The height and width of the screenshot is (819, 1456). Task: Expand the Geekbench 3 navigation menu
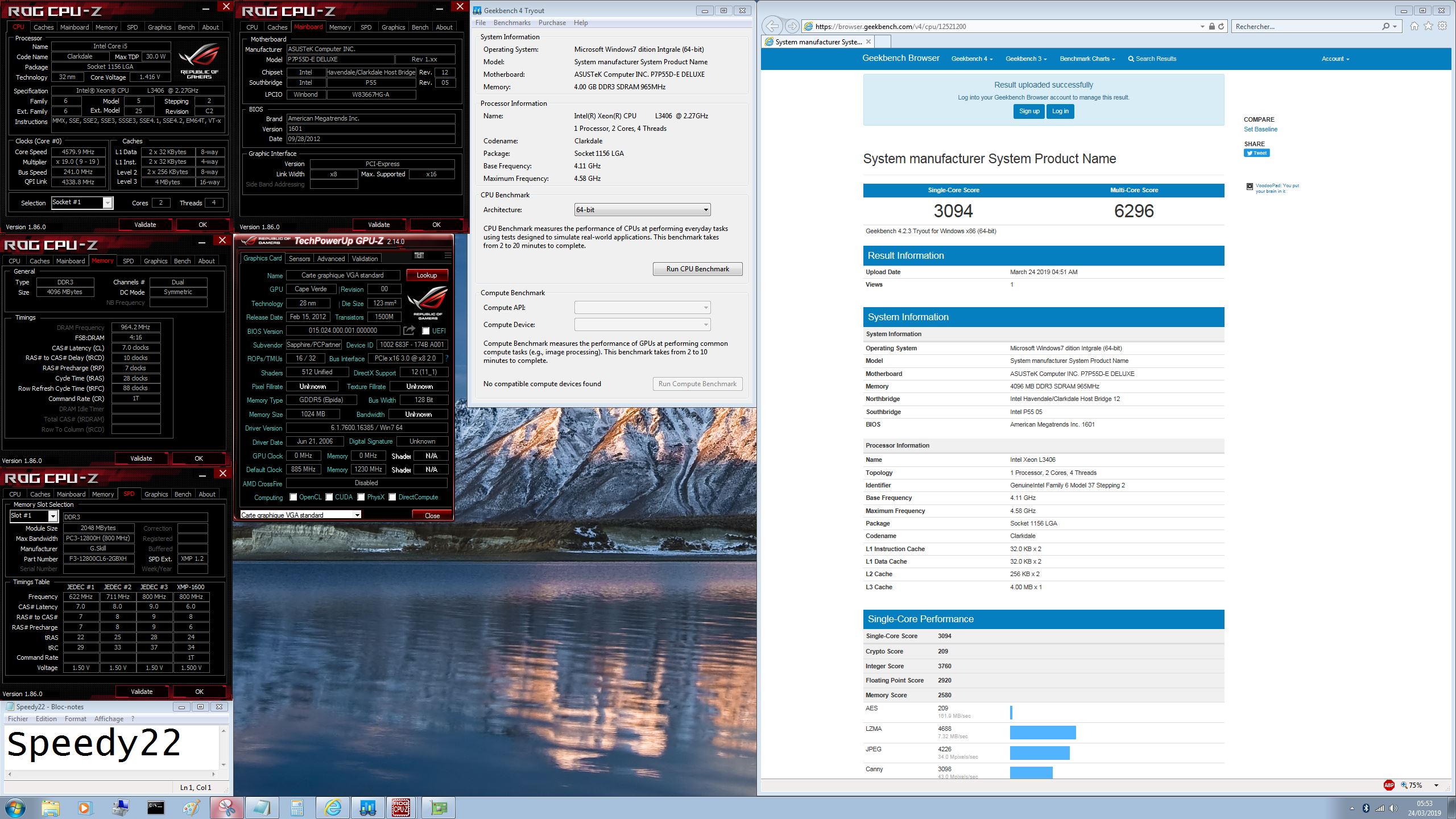click(x=1026, y=59)
